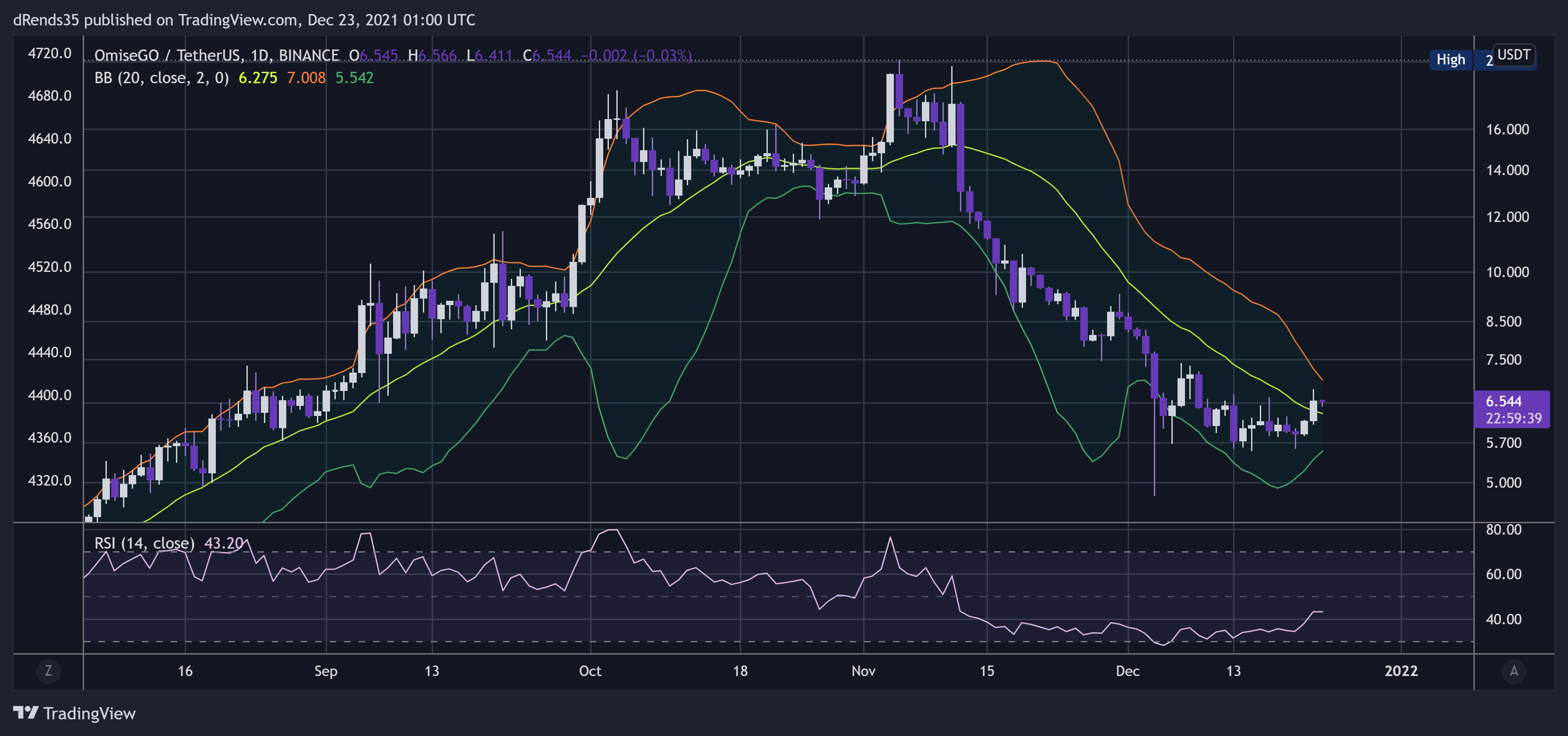
Task: Click the 4320.0 left scale label
Action: (49, 480)
